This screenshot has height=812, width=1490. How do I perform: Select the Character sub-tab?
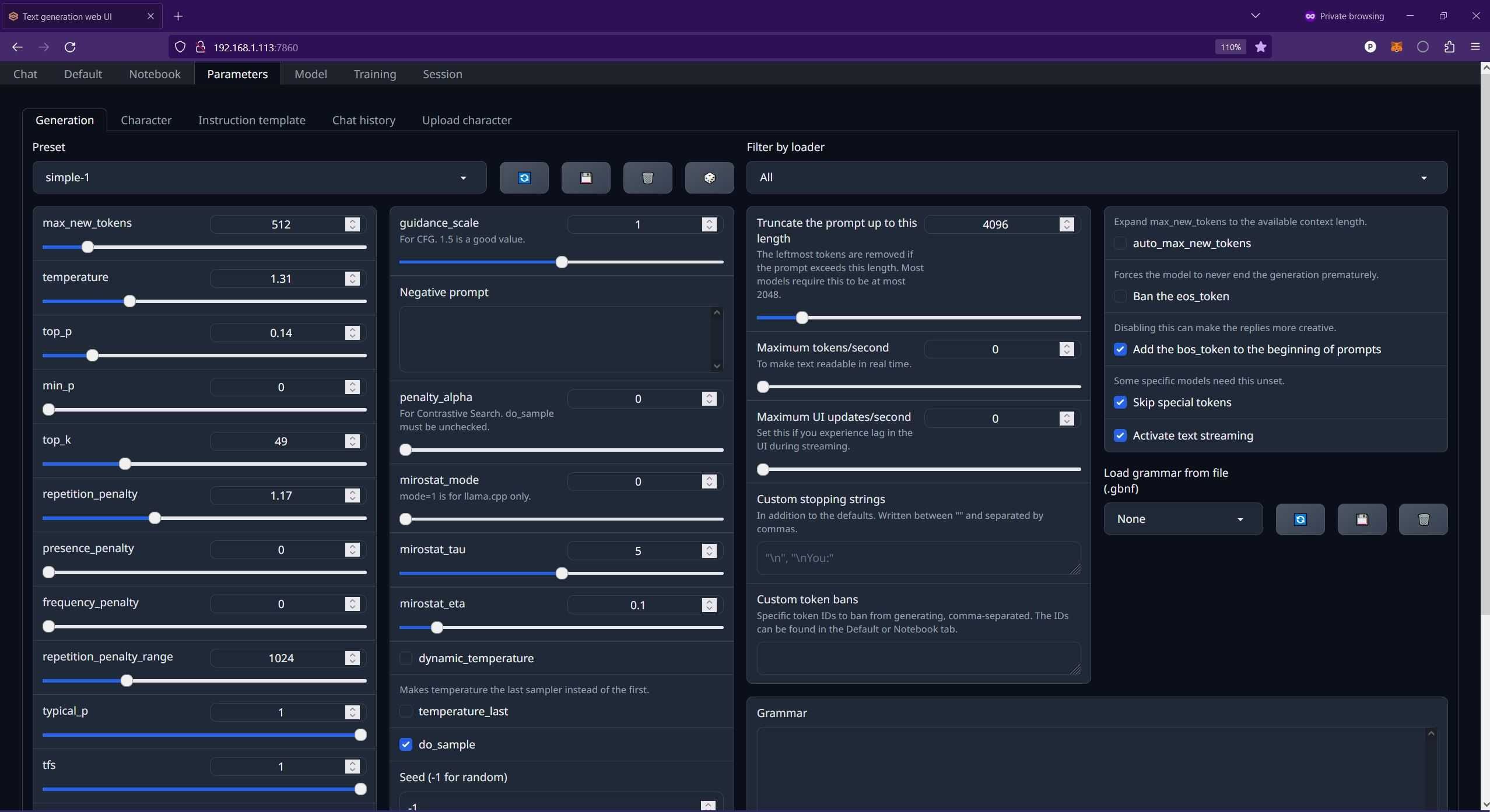point(146,120)
